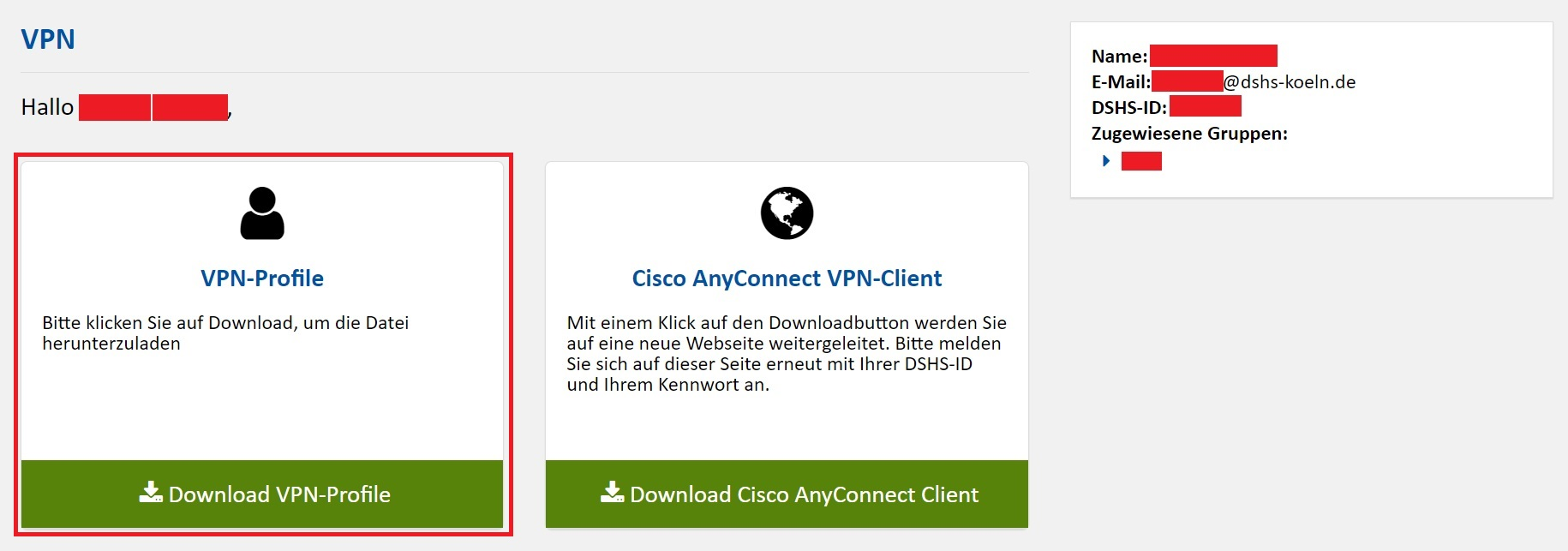Open the Cisco AnyConnect VPN-Client heading
The height and width of the screenshot is (551, 1568).
click(787, 278)
